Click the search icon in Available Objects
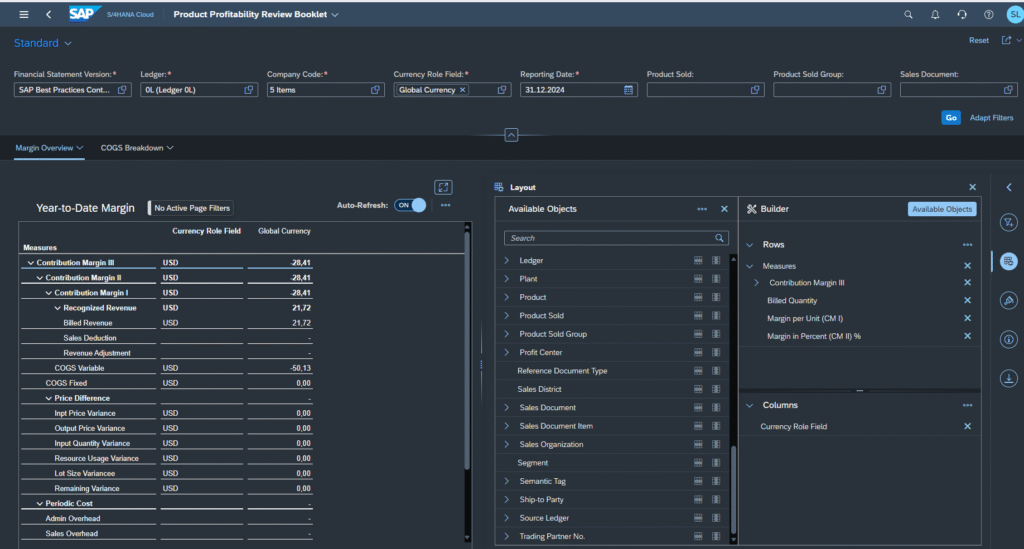This screenshot has height=549, width=1024. 719,238
